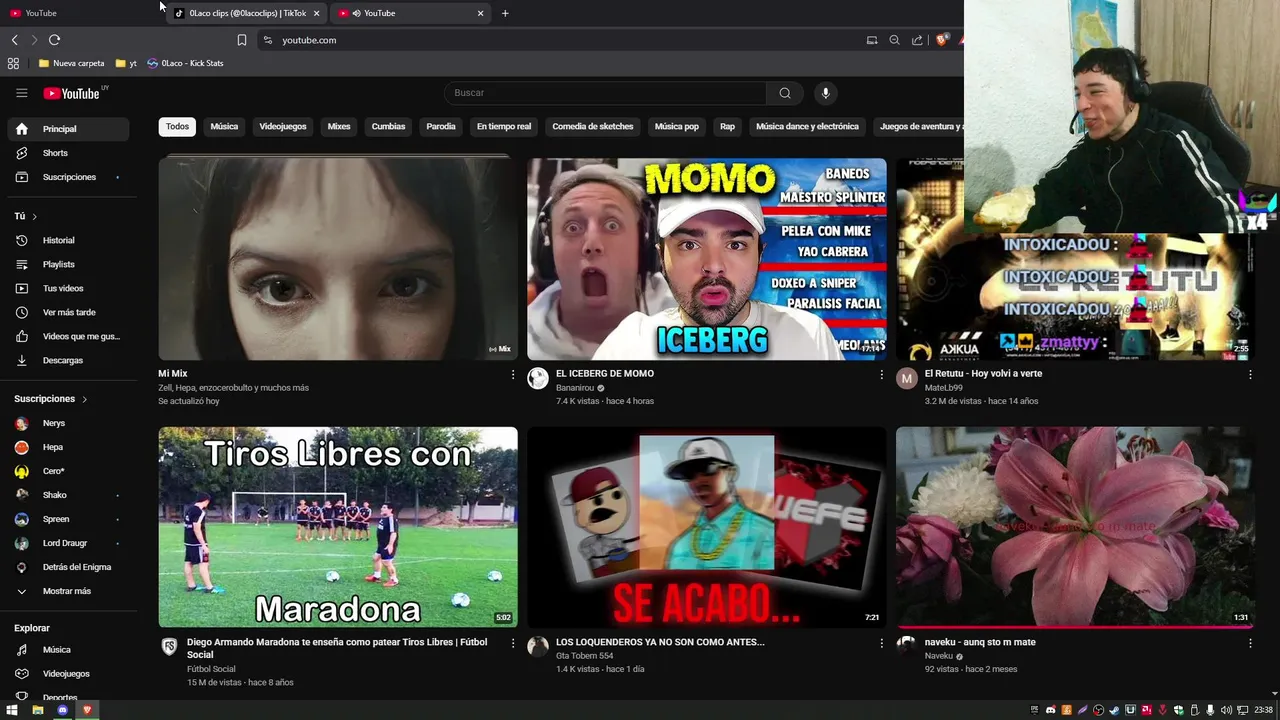Open Ver más tarde list
Viewport: 1280px width, 720px height.
point(68,312)
